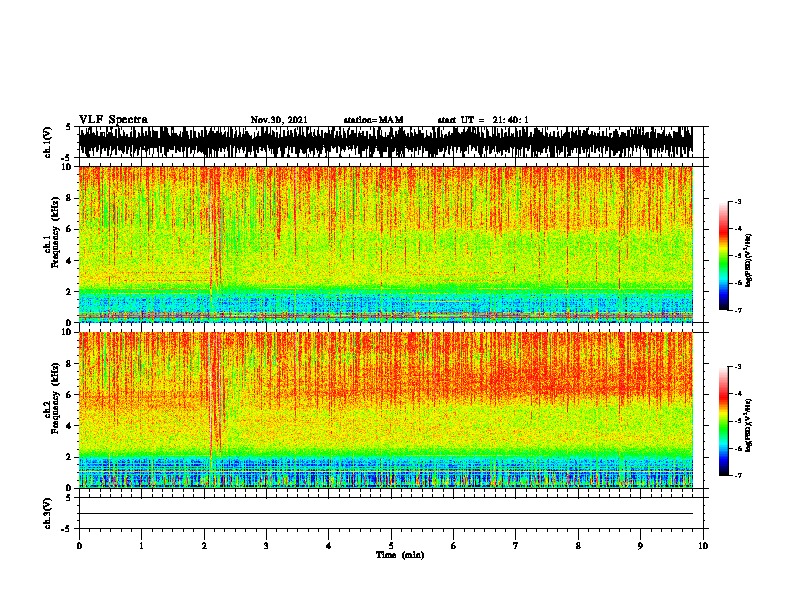
Task: Click the 'VLF Spectra' title text
Action: coord(113,120)
